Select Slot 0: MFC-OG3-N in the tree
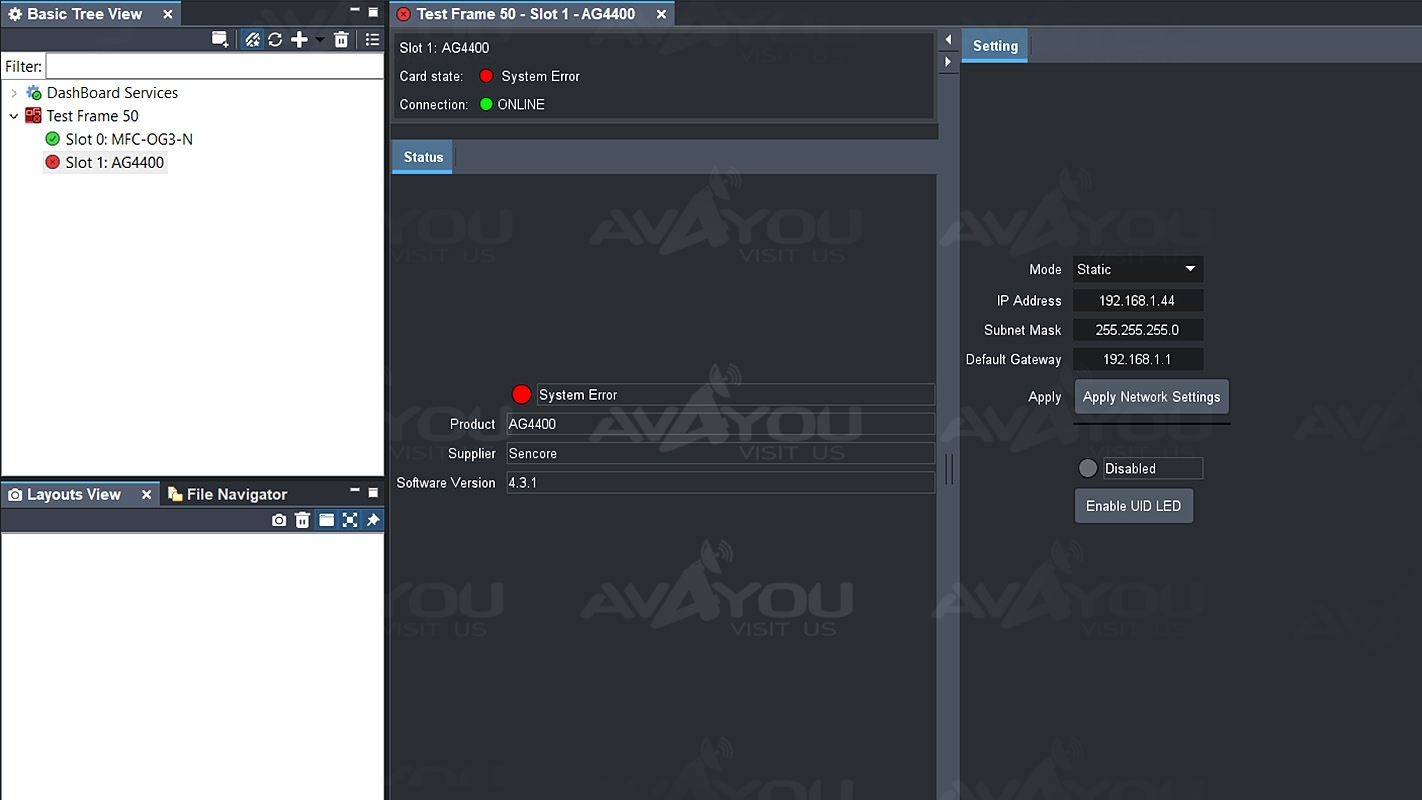This screenshot has height=800, width=1422. [128, 139]
